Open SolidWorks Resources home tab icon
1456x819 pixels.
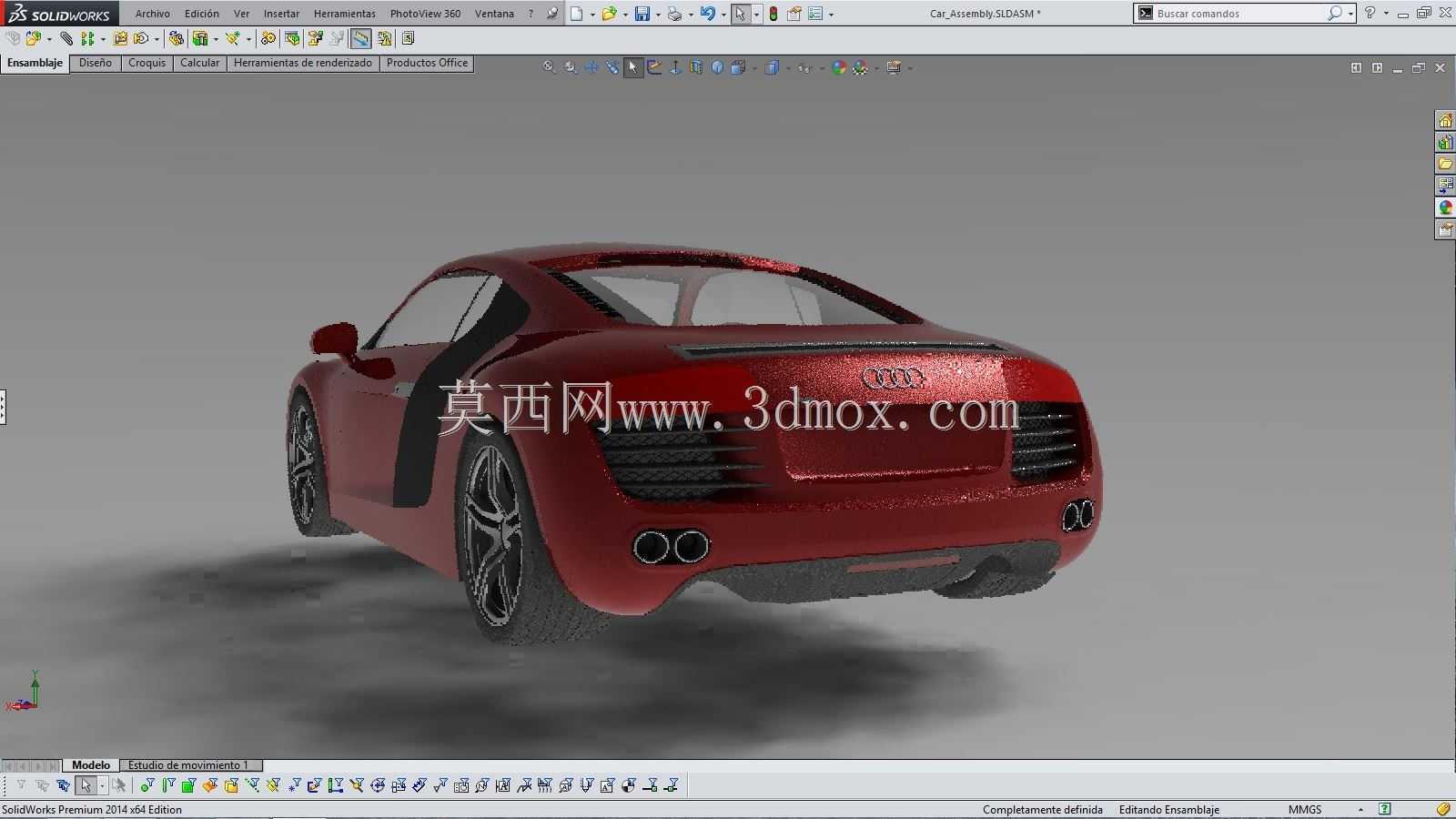pyautogui.click(x=1445, y=120)
